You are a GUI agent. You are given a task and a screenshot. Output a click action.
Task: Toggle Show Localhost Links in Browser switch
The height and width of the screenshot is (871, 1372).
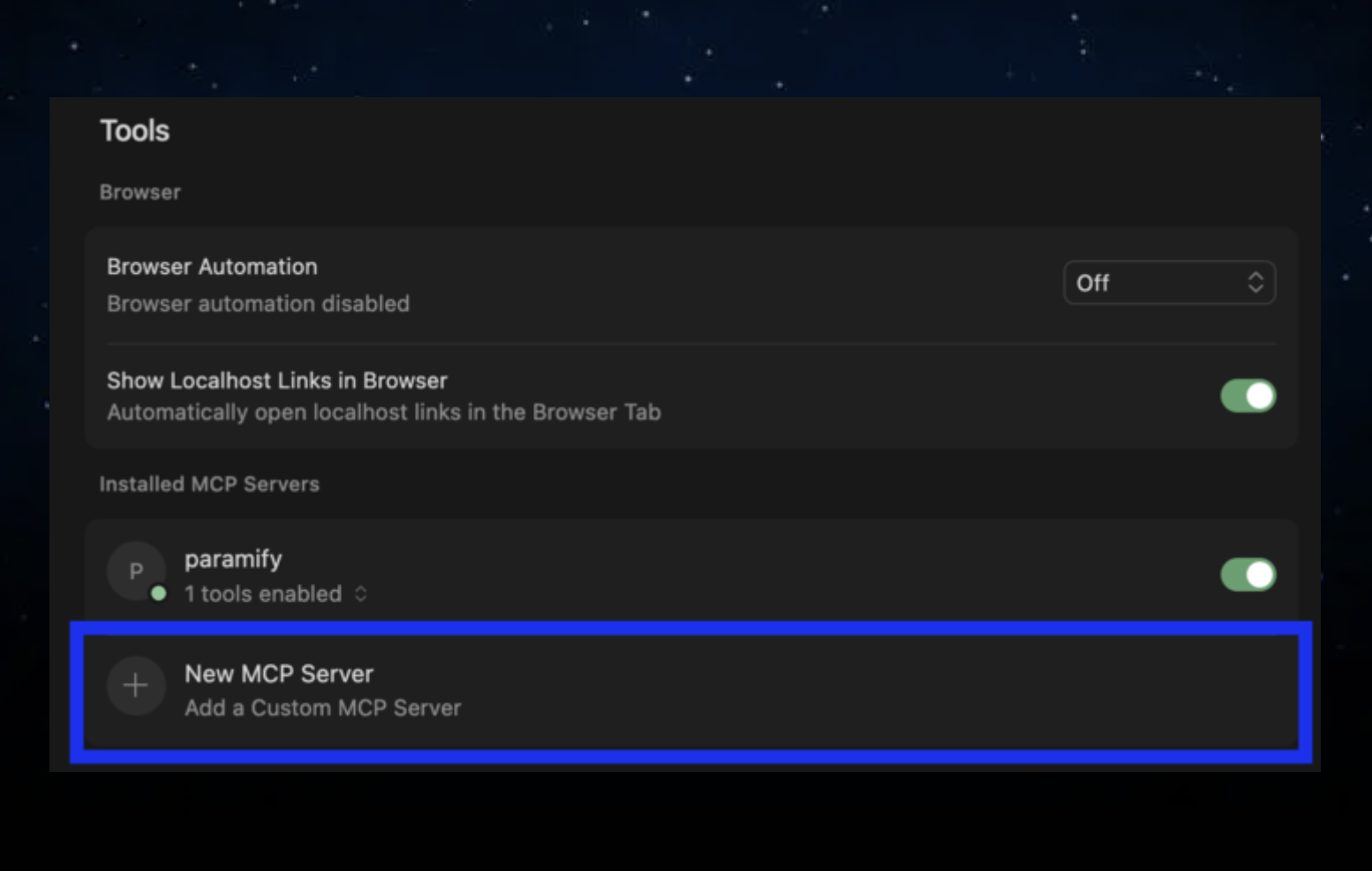tap(1248, 396)
